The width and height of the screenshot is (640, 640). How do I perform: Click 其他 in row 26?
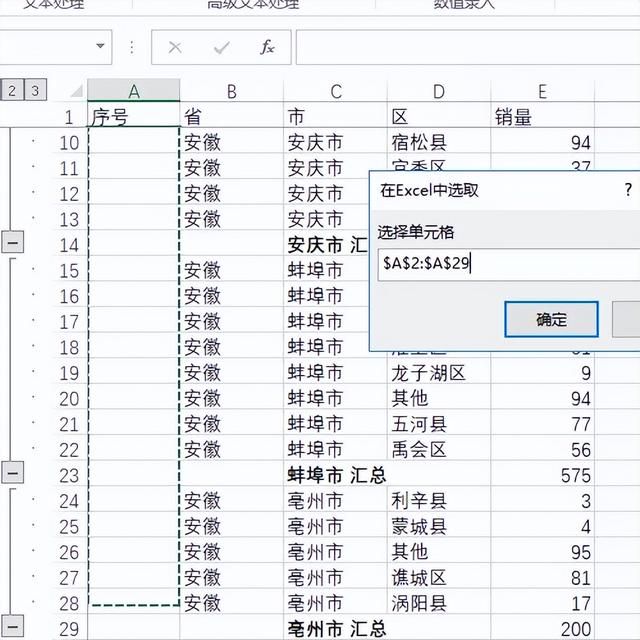(439, 552)
